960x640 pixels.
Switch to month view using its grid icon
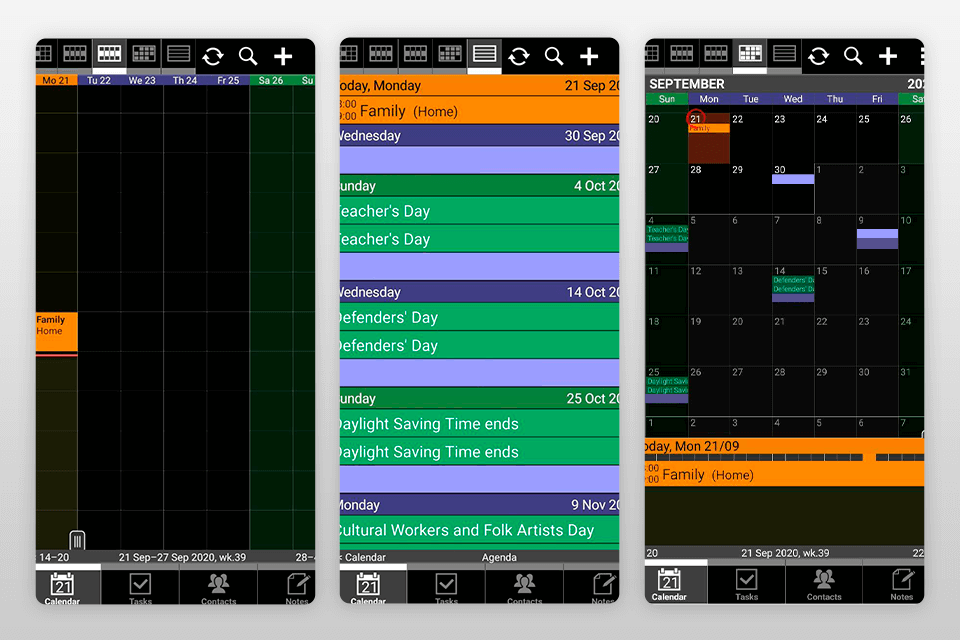(x=749, y=55)
